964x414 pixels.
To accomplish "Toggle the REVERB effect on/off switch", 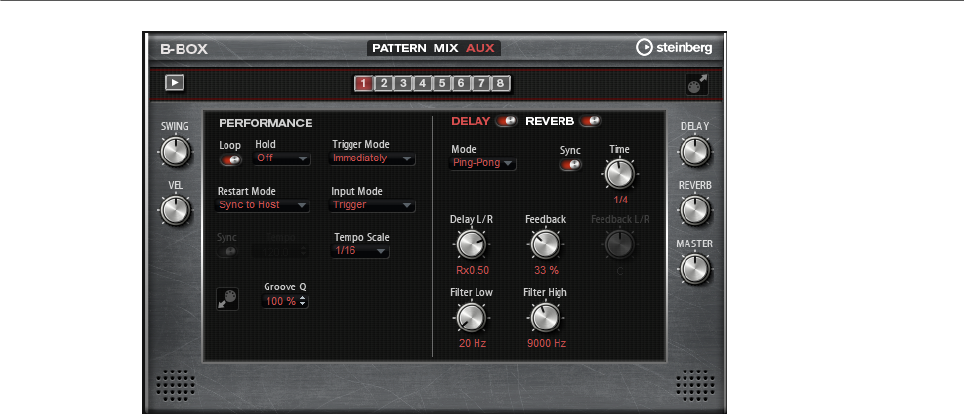I will pos(590,121).
